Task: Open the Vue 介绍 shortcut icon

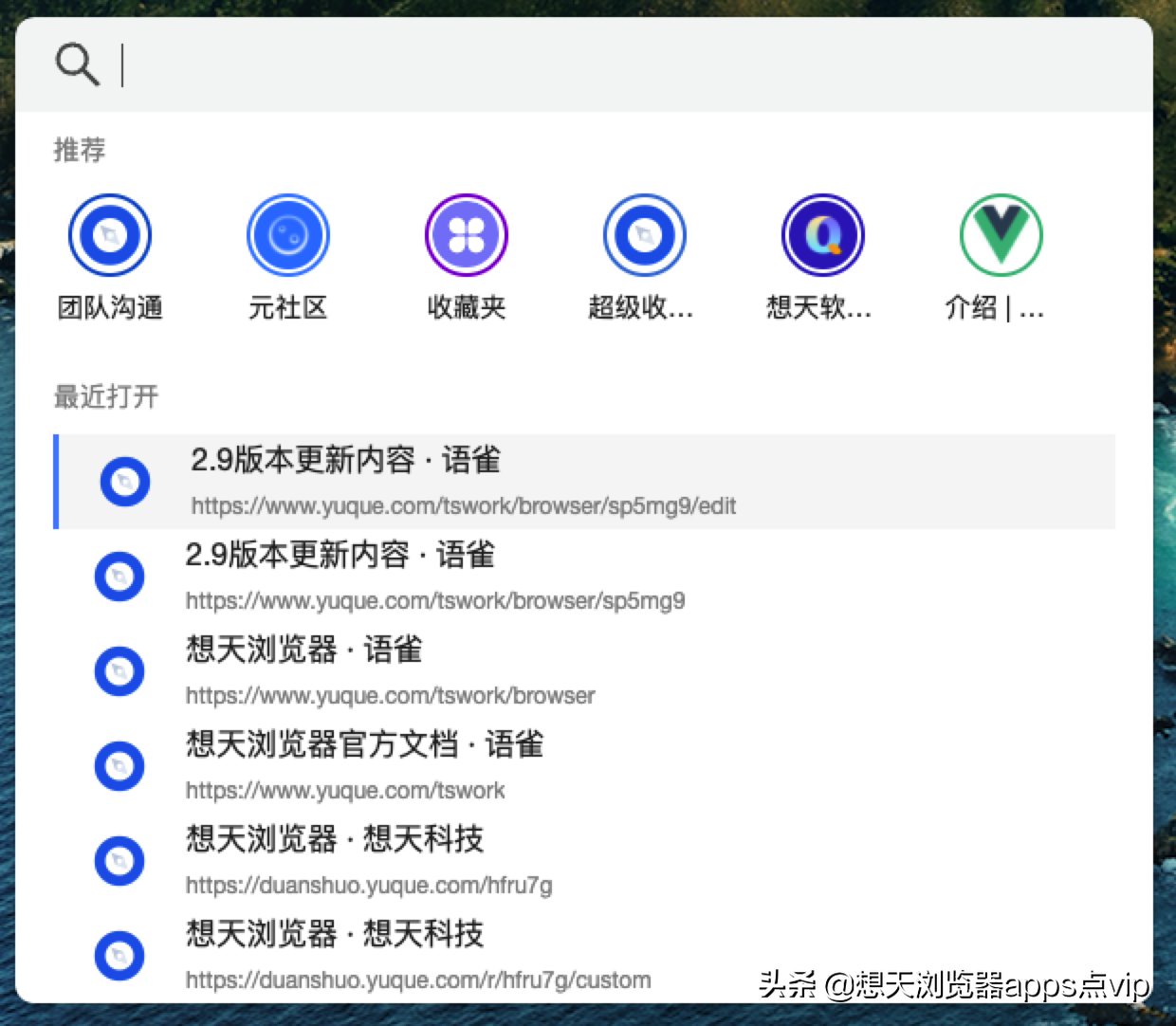Action: click(999, 234)
